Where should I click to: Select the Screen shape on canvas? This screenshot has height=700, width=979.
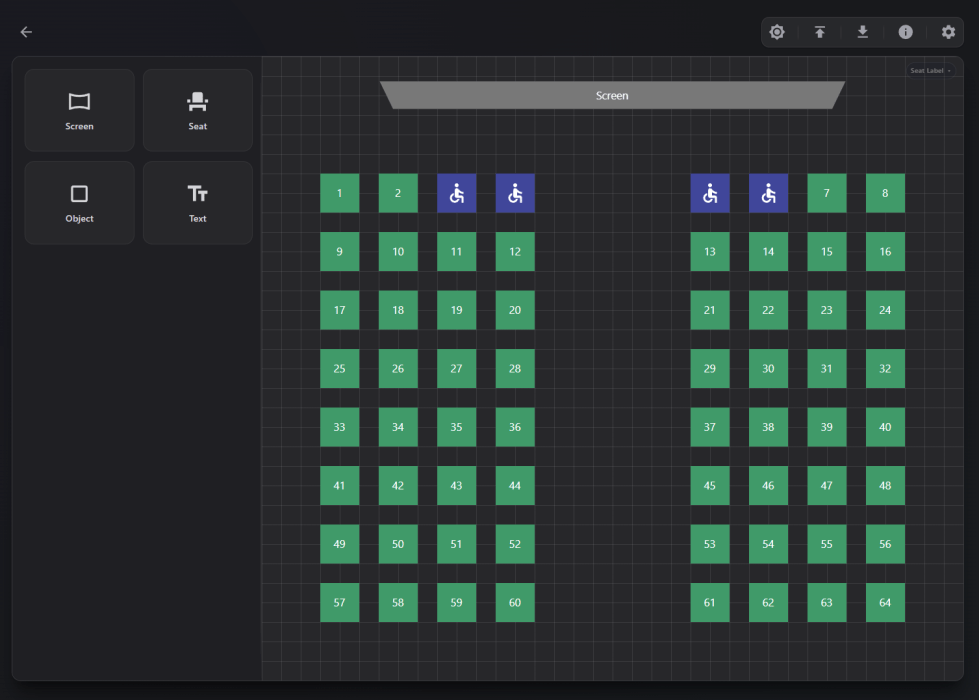[612, 95]
